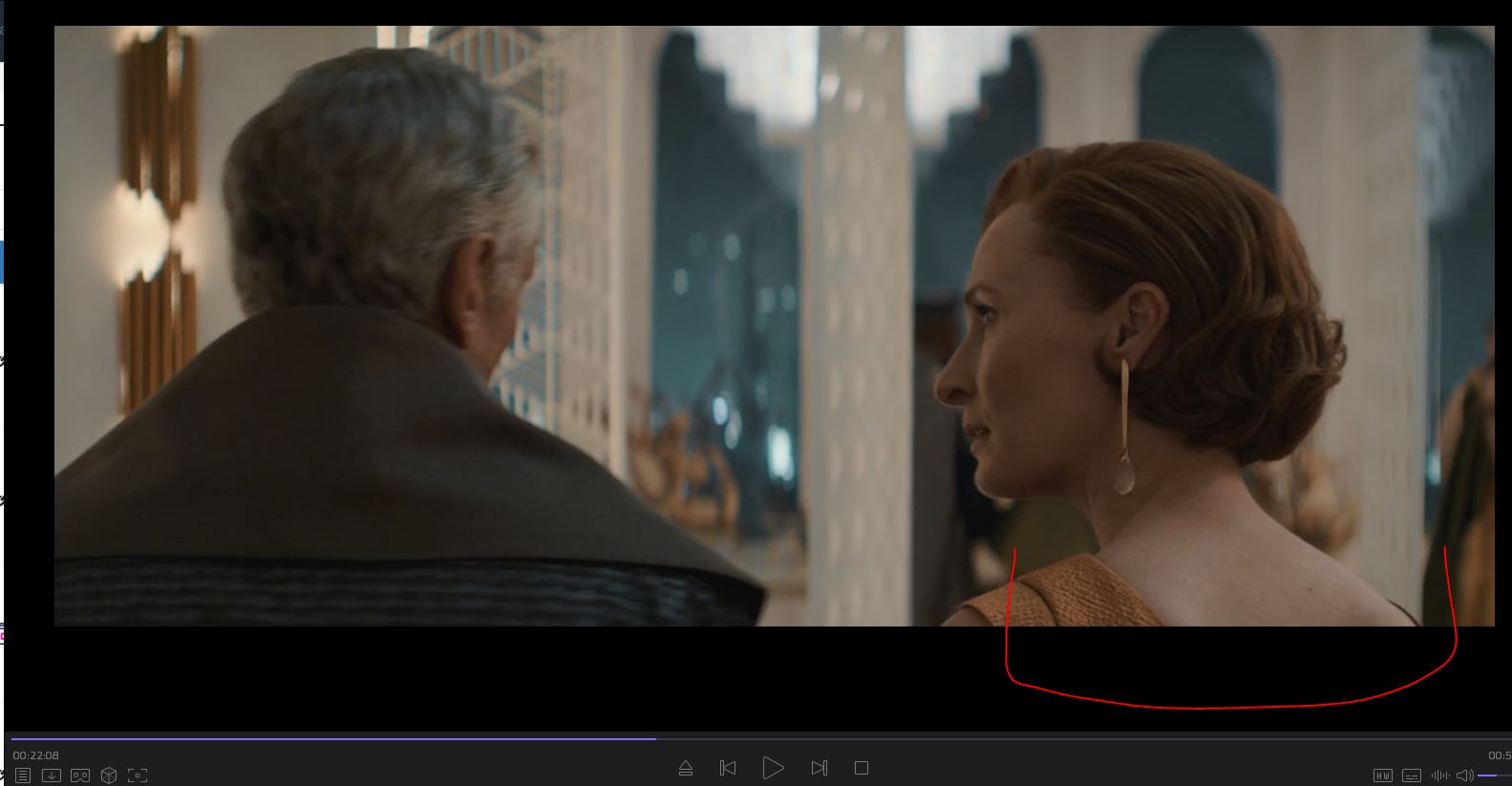The height and width of the screenshot is (786, 1512).
Task: Click the purple seek progress bar
Action: 334,738
